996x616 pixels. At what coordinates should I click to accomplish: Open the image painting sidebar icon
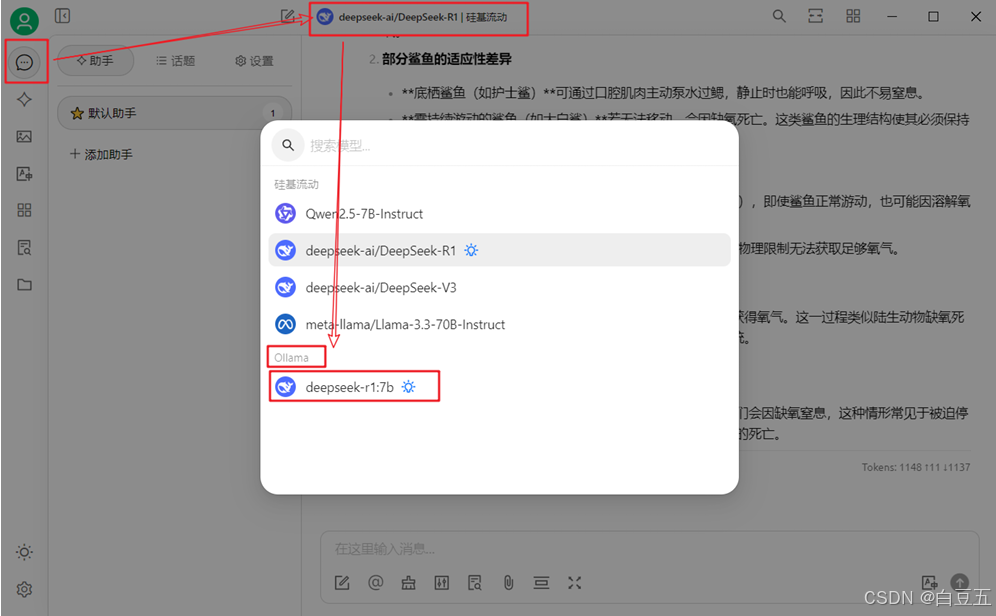click(24, 137)
